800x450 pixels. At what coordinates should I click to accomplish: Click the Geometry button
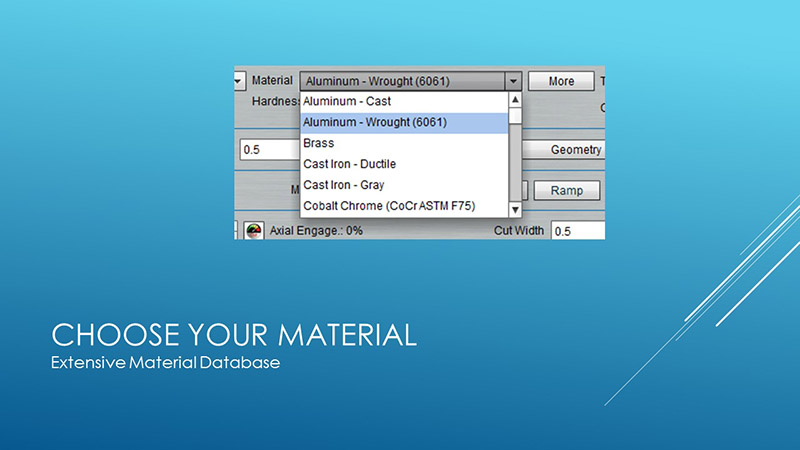coord(577,150)
